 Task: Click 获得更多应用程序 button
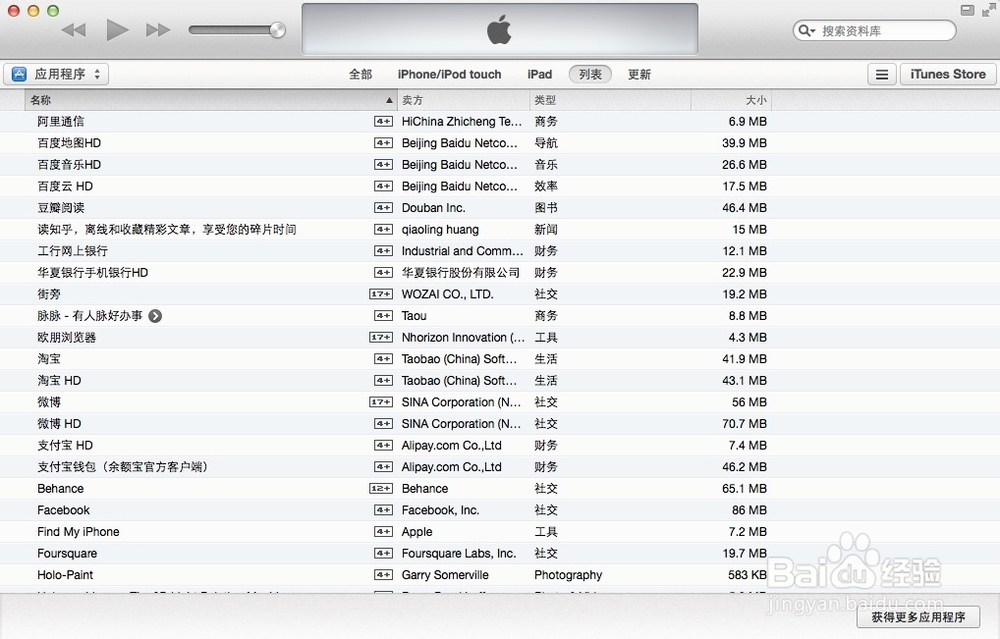pyautogui.click(x=918, y=617)
